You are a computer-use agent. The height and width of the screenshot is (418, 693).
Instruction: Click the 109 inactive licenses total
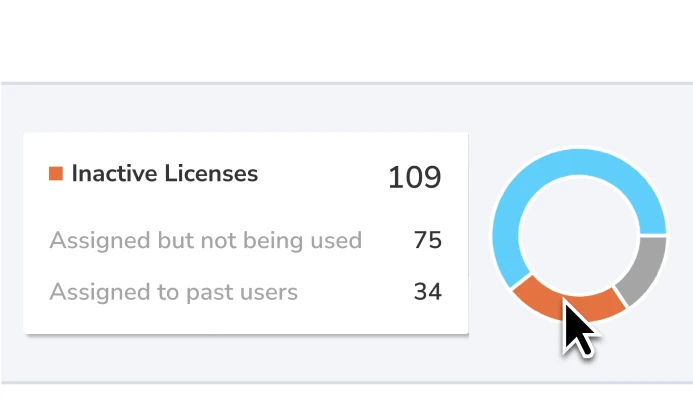tap(415, 178)
